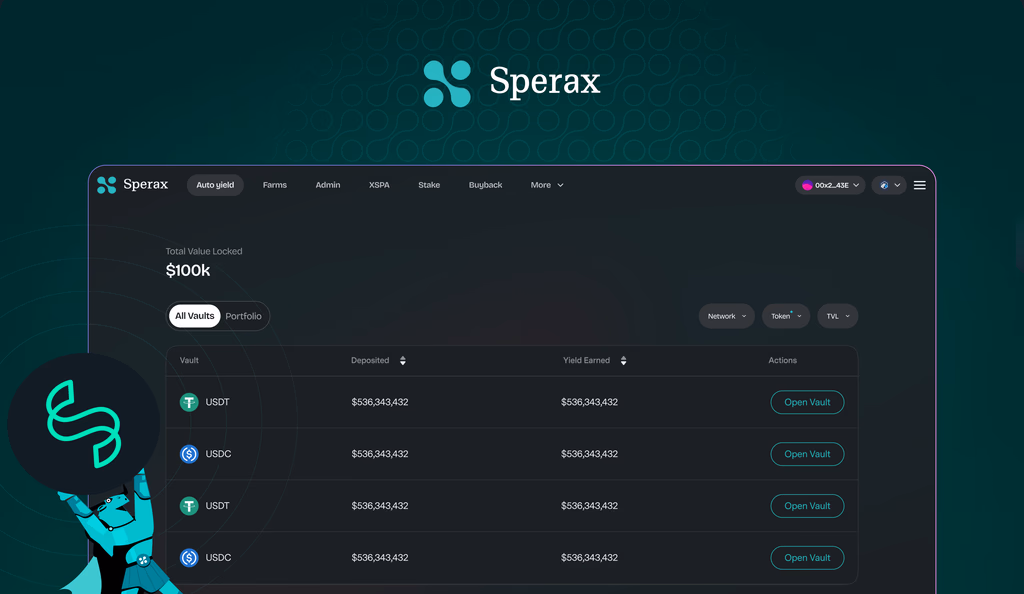Open the hamburger menu icon
Screen dimensions: 1024x594
coord(919,185)
